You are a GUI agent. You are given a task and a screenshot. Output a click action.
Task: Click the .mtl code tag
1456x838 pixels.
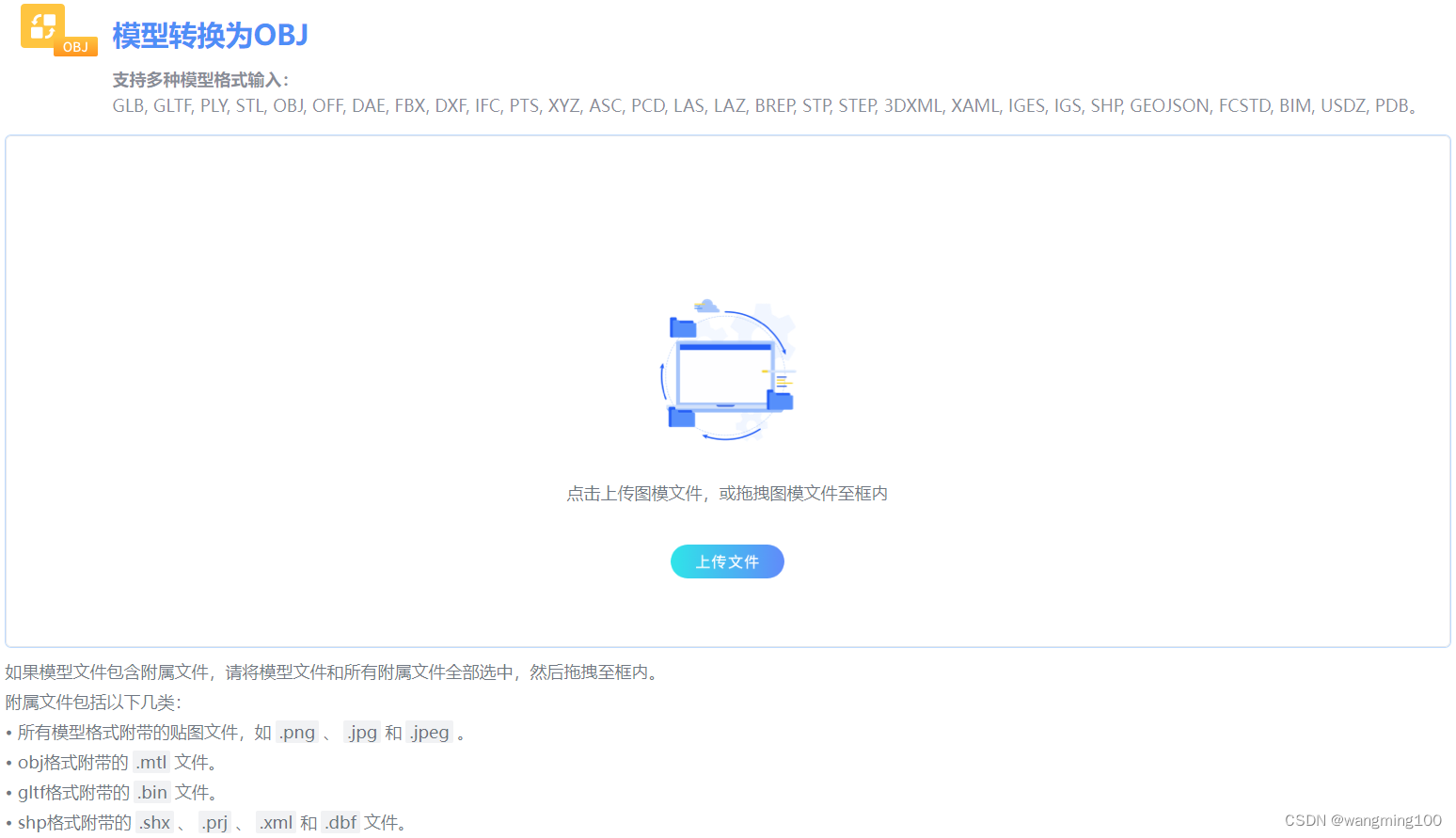click(151, 763)
